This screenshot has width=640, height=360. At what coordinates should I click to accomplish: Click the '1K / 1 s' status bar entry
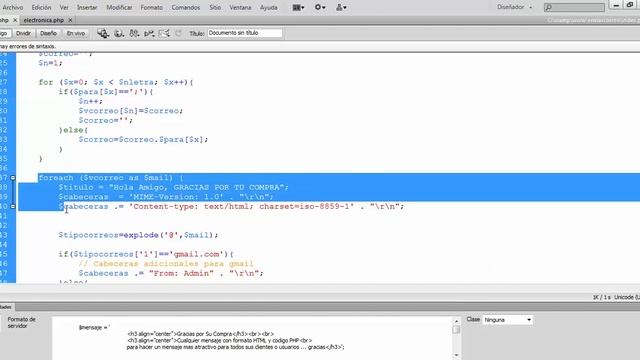tap(602, 297)
